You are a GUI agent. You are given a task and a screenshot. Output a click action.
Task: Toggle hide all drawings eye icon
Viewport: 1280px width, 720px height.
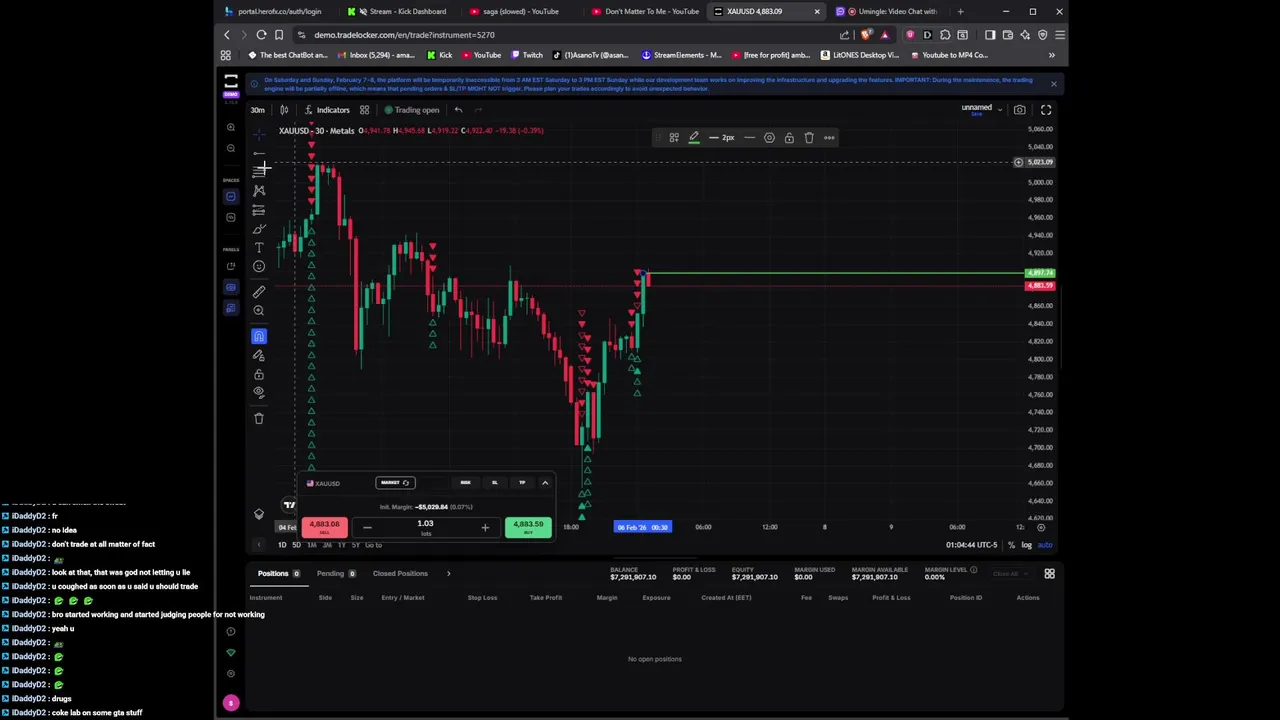259,392
